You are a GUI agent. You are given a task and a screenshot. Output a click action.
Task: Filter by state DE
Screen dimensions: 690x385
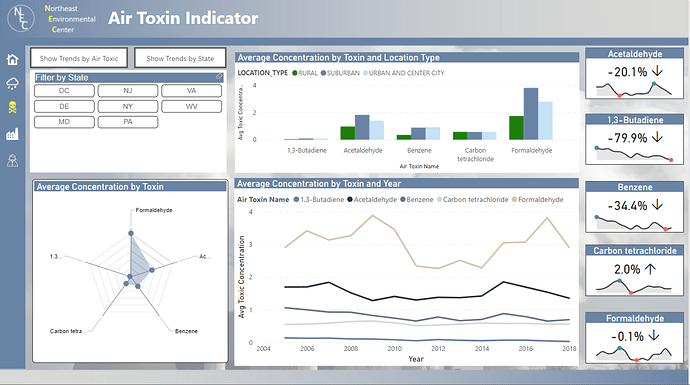pos(64,106)
